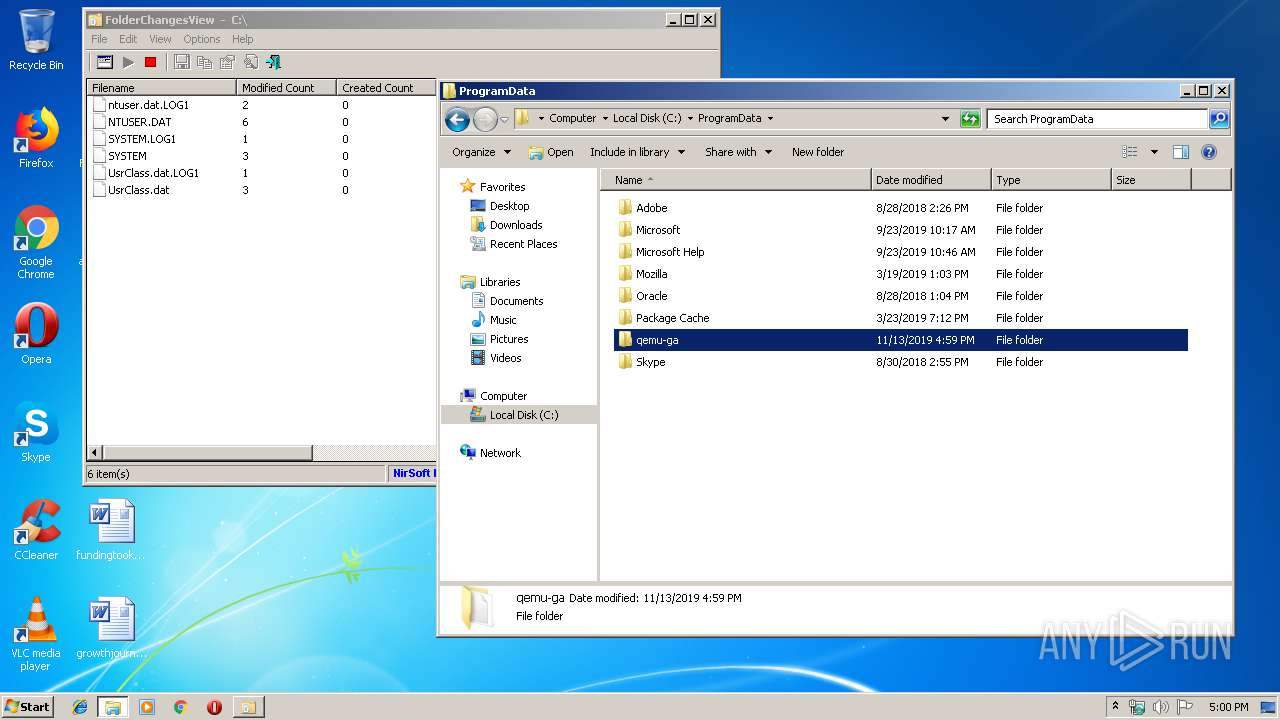This screenshot has height=720, width=1280.
Task: Open the Organize dropdown
Action: click(x=481, y=152)
